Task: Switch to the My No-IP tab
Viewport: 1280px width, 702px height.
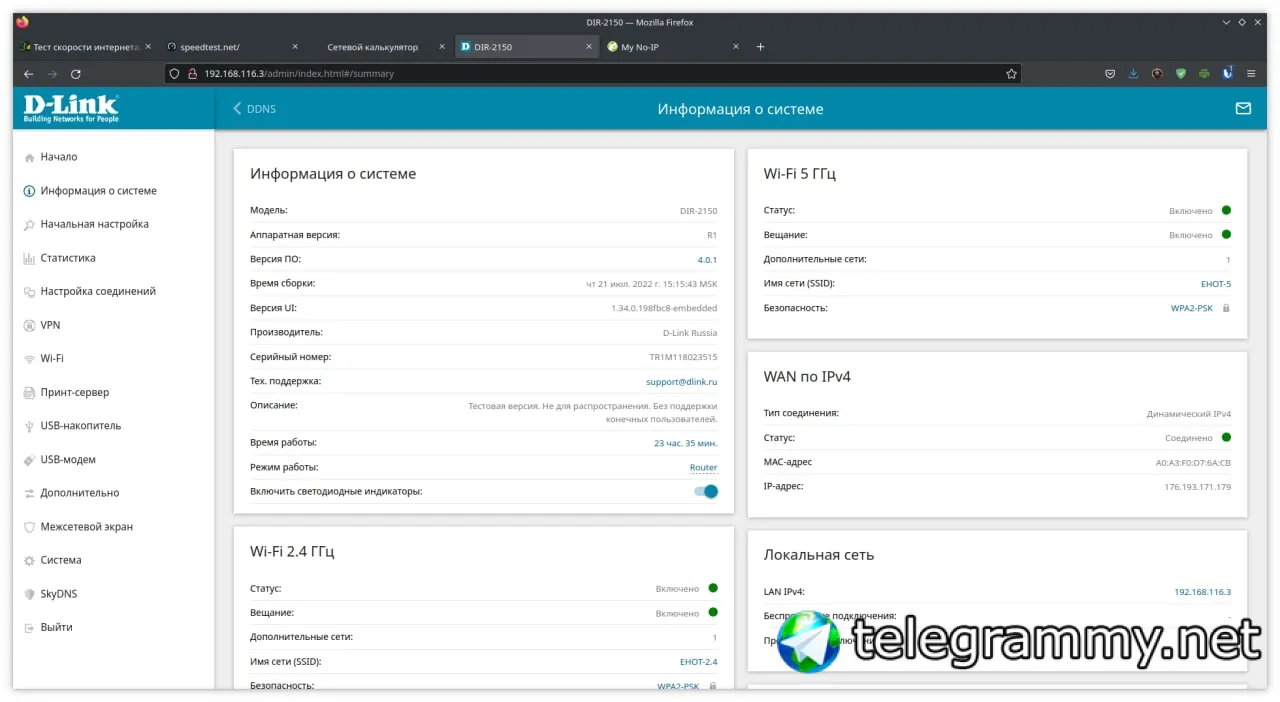Action: coord(673,47)
